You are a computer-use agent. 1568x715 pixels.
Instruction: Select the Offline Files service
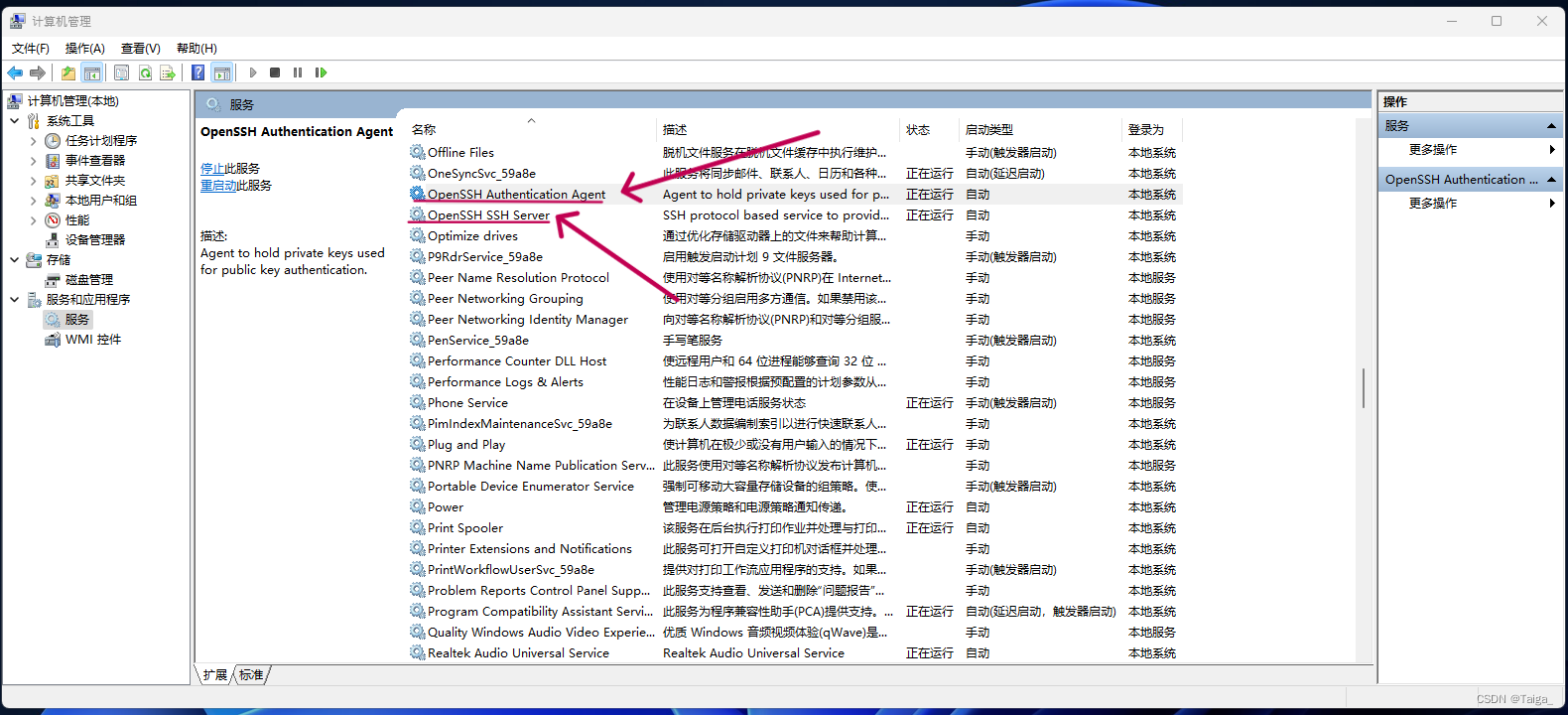(x=460, y=153)
